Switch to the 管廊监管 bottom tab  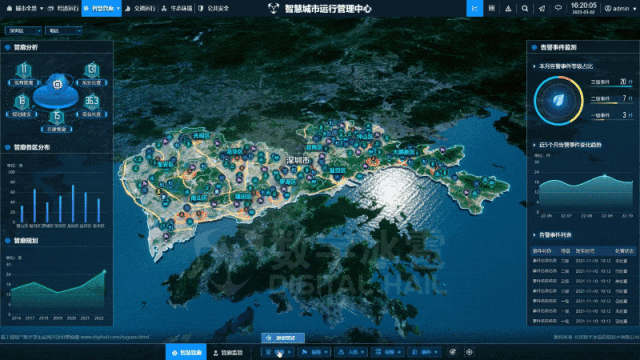click(x=229, y=353)
